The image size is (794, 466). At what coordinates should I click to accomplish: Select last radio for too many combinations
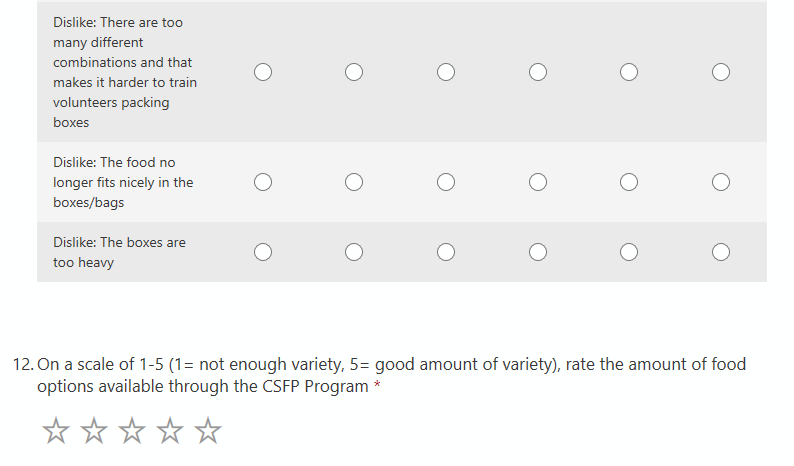tap(721, 72)
